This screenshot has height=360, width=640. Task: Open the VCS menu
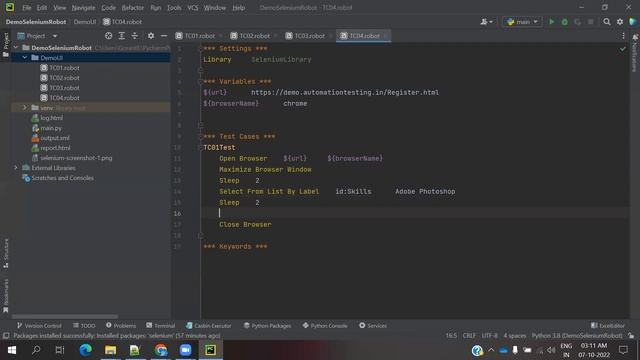click(x=193, y=7)
